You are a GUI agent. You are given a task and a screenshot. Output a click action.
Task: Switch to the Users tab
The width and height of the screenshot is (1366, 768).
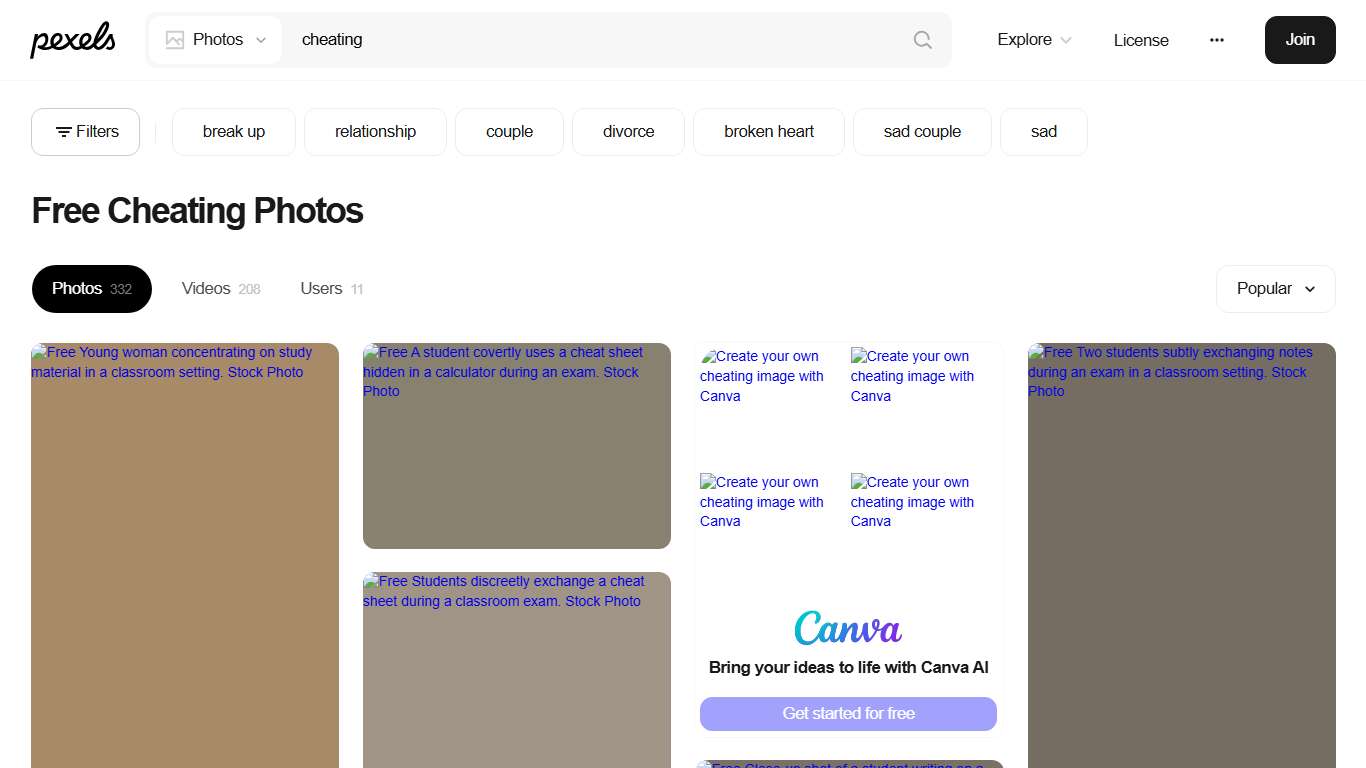[331, 289]
